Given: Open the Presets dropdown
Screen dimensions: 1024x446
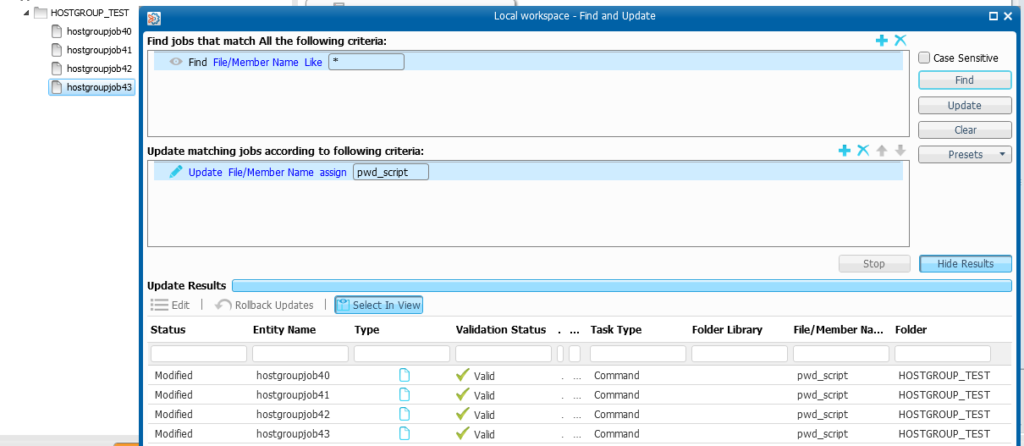Looking at the screenshot, I should (x=965, y=155).
